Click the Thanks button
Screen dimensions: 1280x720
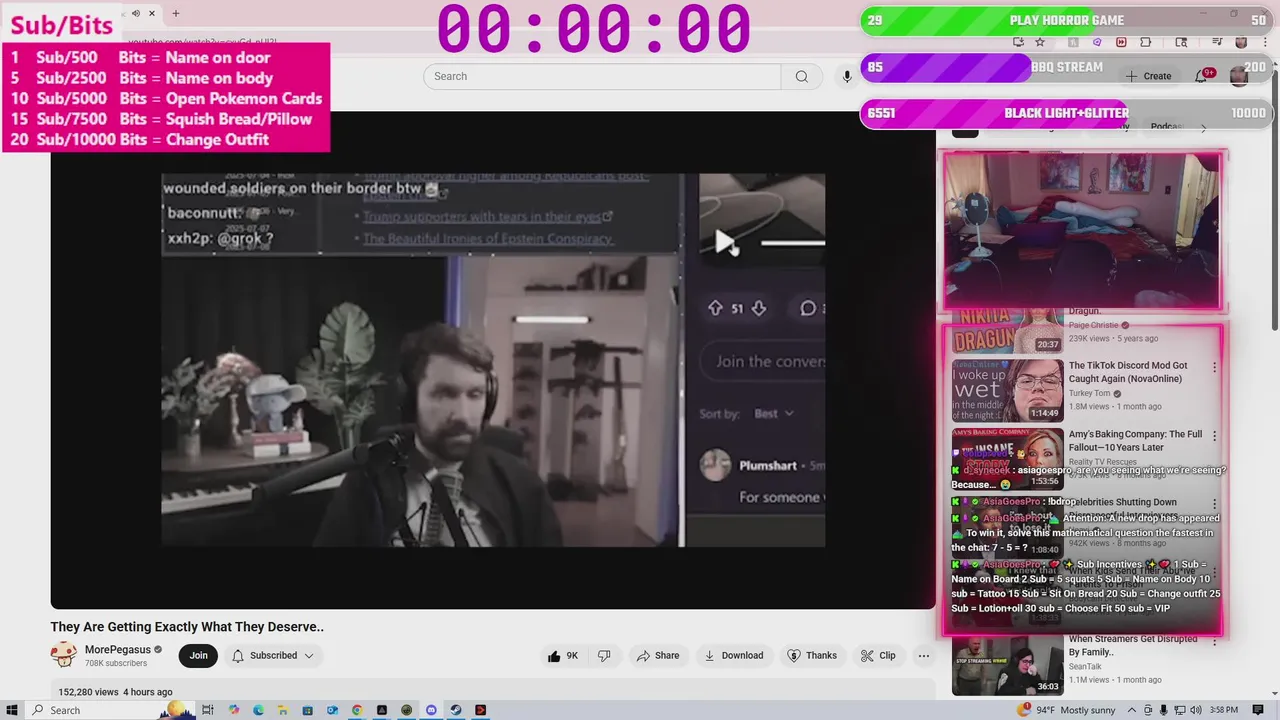tap(812, 656)
